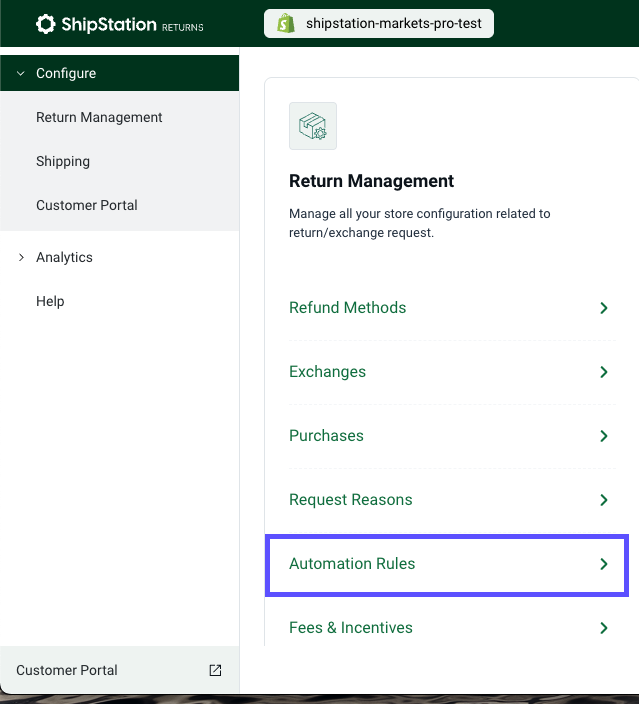
Task: Click the Return Management box icon
Action: click(x=313, y=126)
